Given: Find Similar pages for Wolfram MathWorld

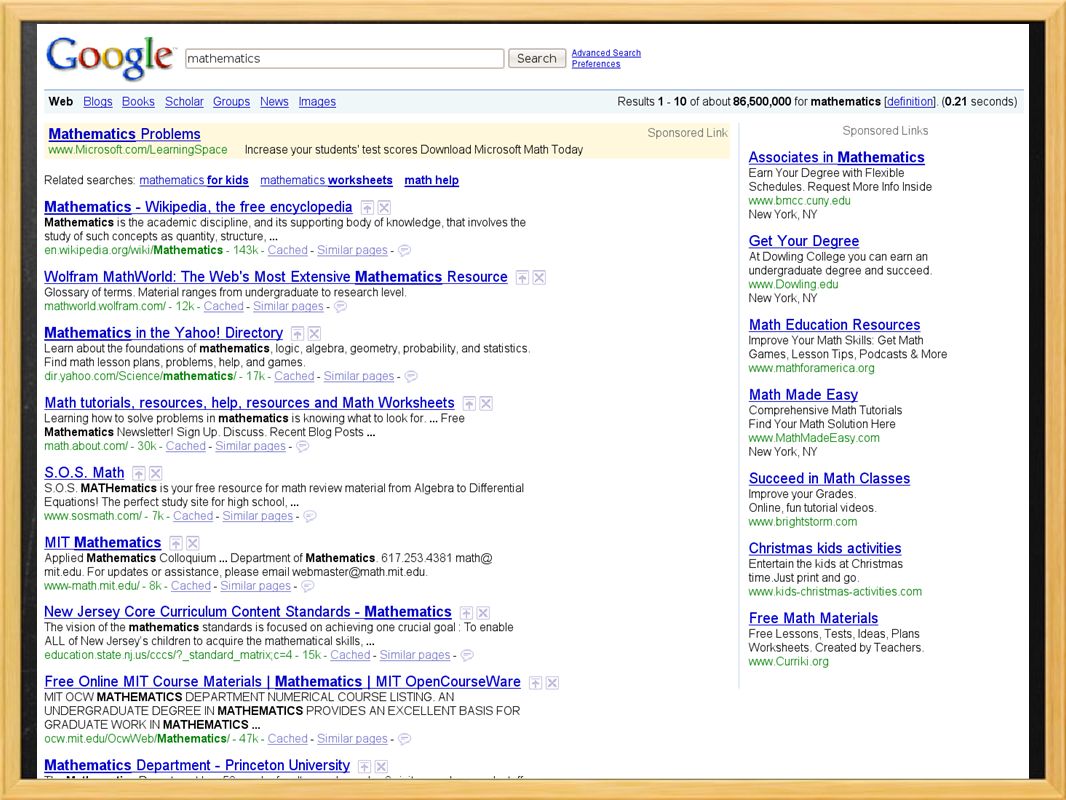Looking at the screenshot, I should (x=288, y=306).
